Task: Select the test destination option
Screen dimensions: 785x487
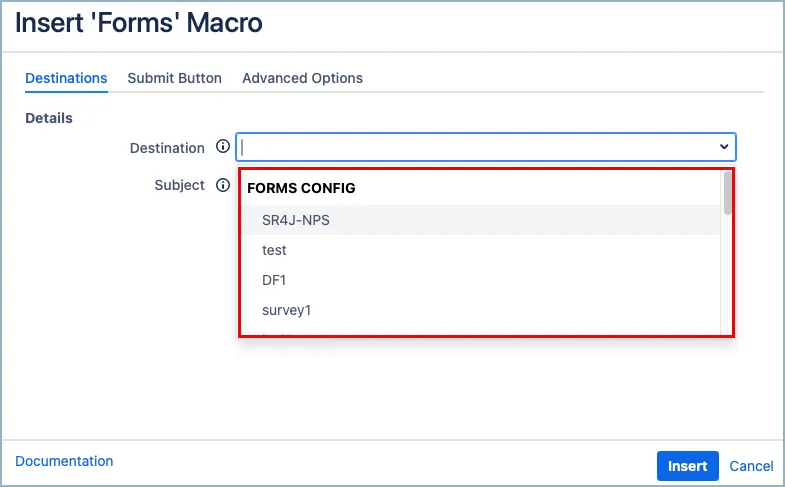Action: pos(481,250)
